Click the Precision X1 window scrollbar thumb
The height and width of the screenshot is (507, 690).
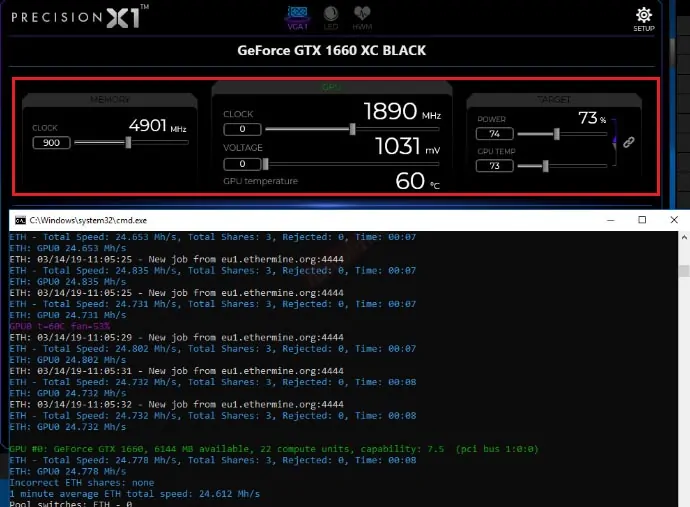point(672,53)
